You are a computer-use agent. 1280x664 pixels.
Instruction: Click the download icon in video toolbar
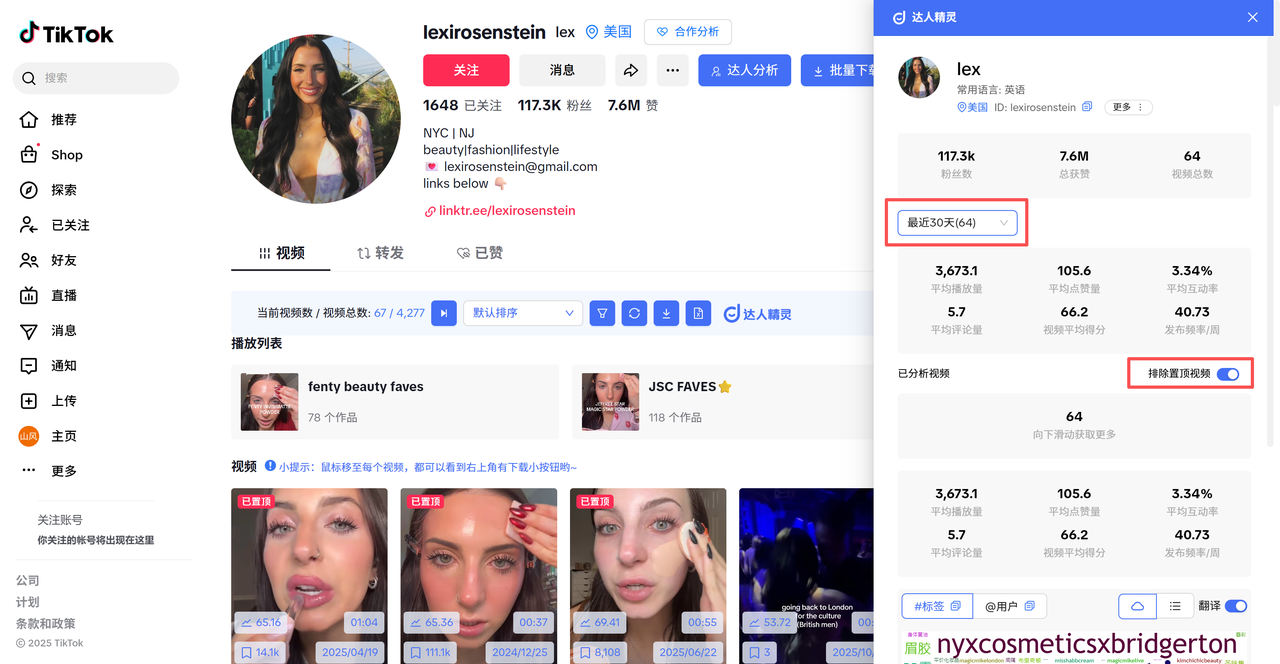tap(666, 313)
